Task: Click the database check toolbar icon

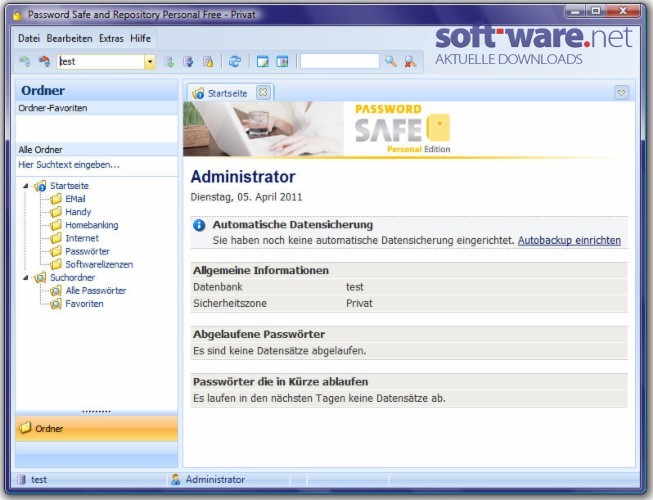Action: (188, 62)
